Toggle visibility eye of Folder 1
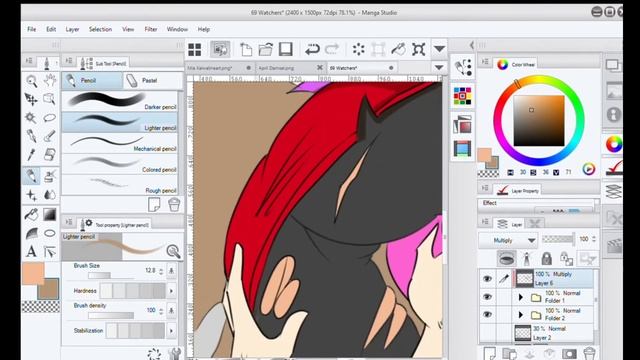 pyautogui.click(x=487, y=297)
